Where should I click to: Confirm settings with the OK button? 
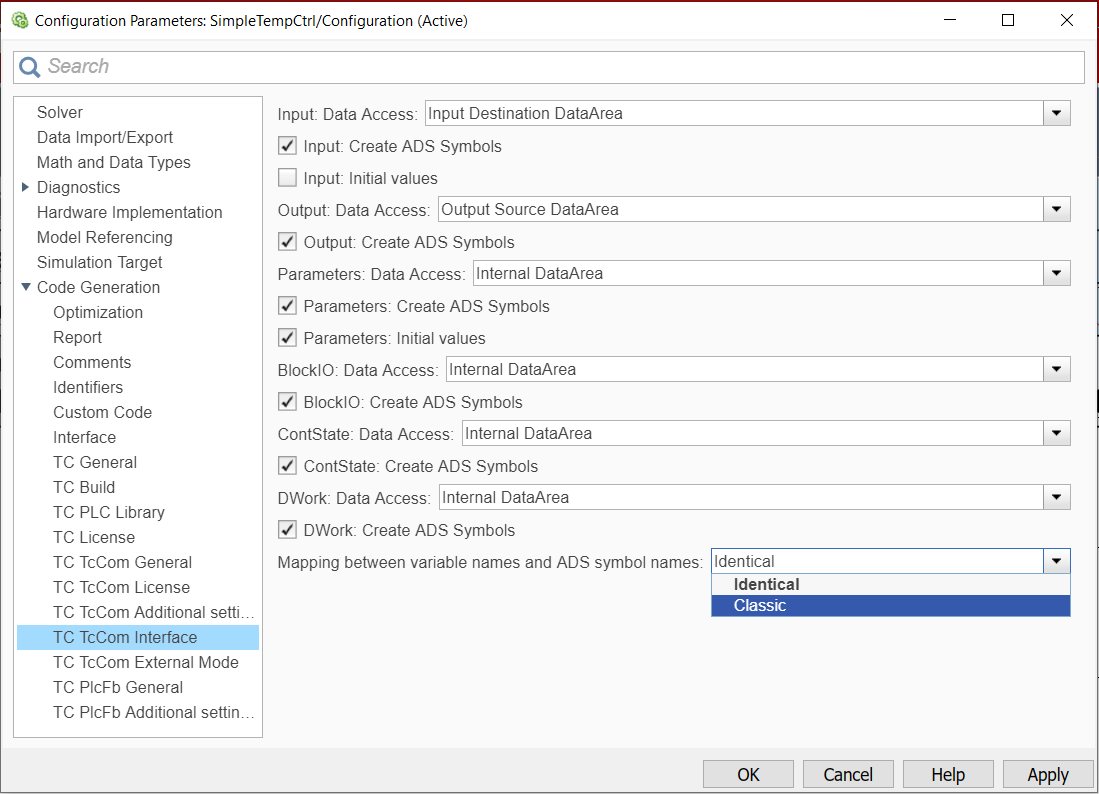(748, 774)
